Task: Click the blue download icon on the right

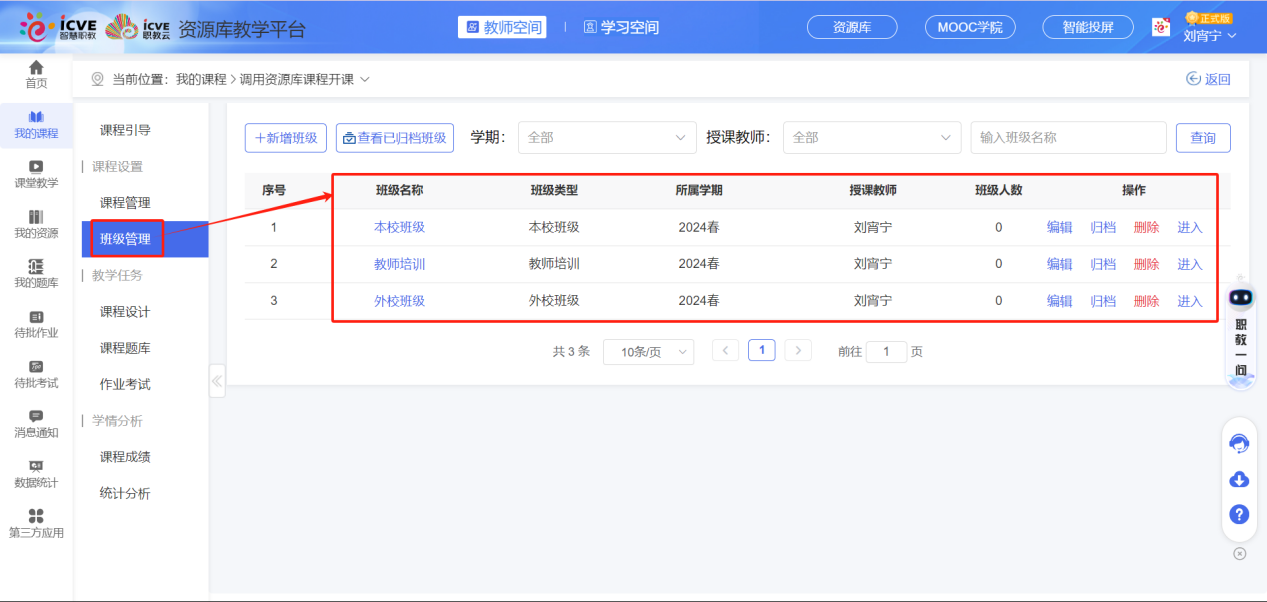Action: point(1239,479)
